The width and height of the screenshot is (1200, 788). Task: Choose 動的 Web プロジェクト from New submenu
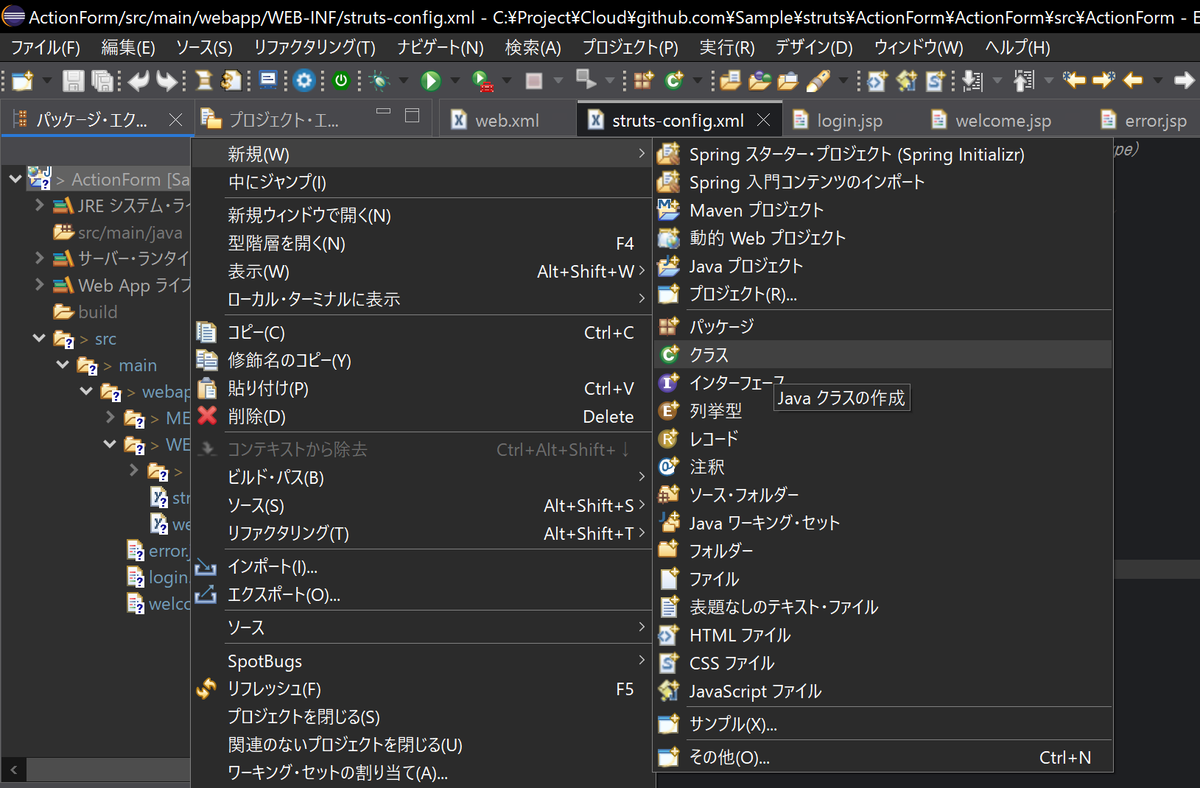pyautogui.click(x=882, y=238)
